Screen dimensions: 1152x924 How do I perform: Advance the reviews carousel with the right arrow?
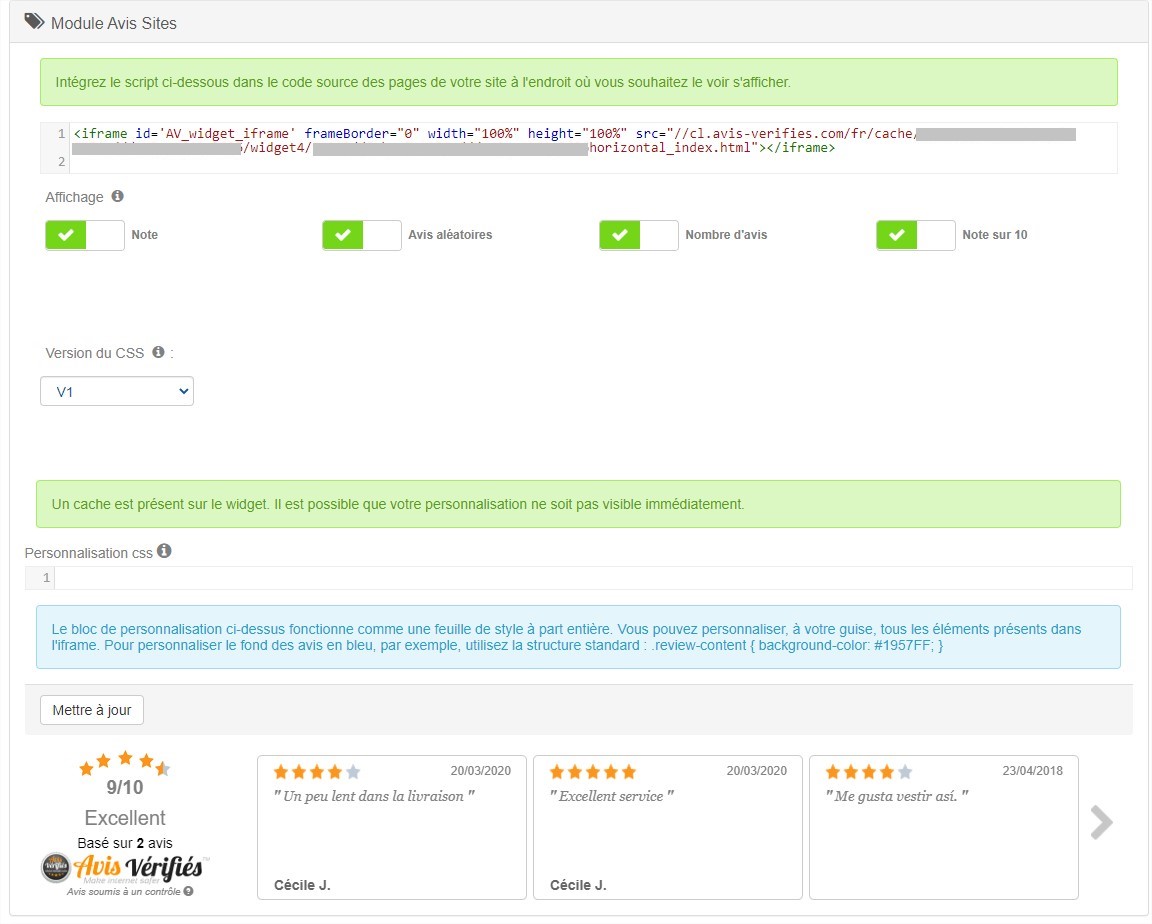pos(1102,822)
